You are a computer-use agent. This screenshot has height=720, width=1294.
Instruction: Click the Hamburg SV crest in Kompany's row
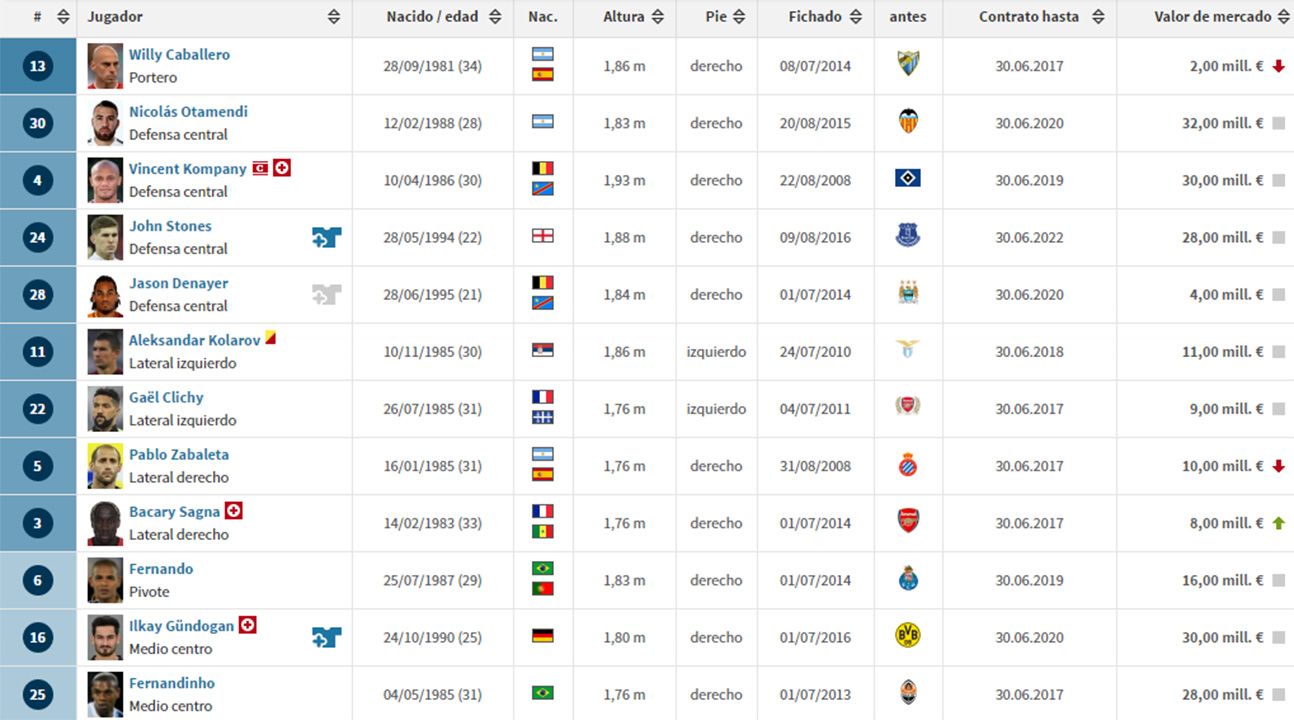pyautogui.click(x=908, y=179)
